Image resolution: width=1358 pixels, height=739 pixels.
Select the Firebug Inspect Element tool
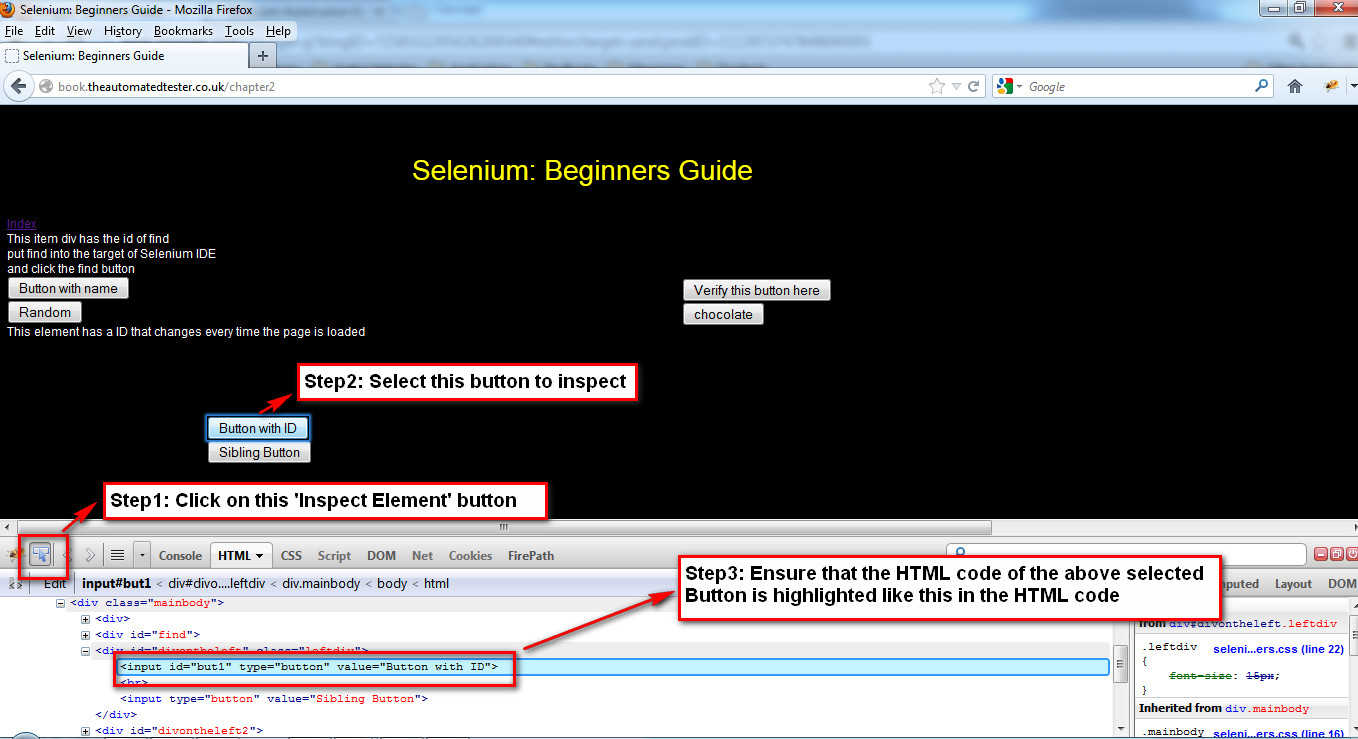(42, 555)
